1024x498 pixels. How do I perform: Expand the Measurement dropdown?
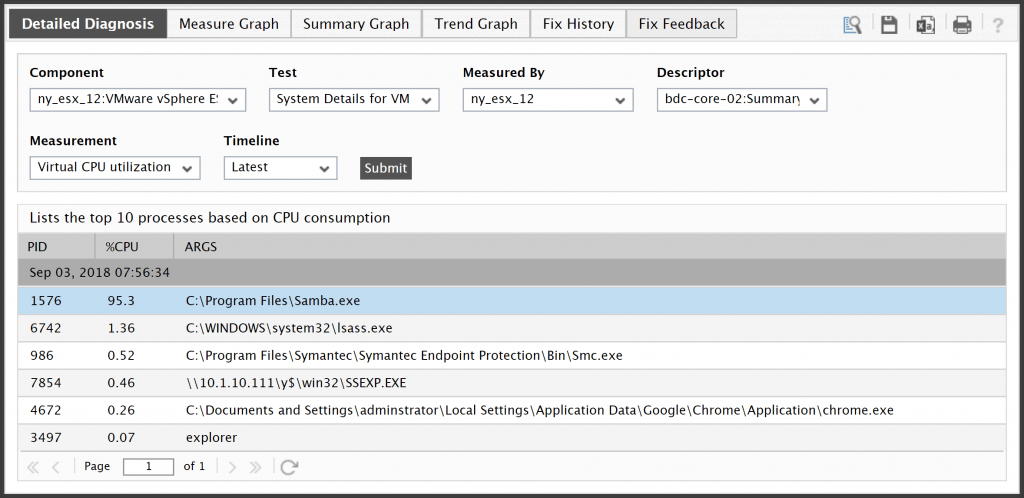(x=115, y=168)
